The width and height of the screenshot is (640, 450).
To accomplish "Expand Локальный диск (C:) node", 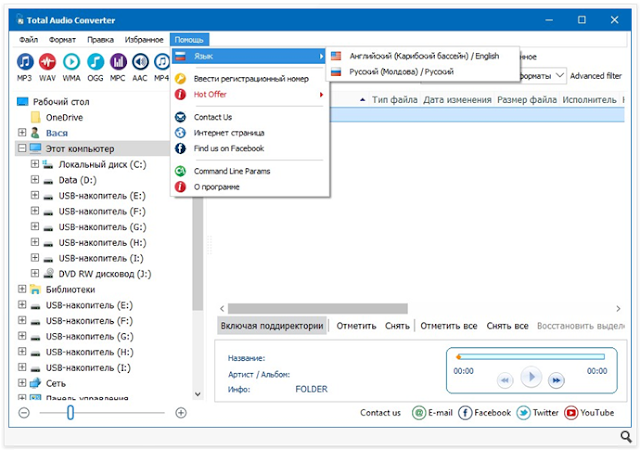I will click(x=35, y=164).
